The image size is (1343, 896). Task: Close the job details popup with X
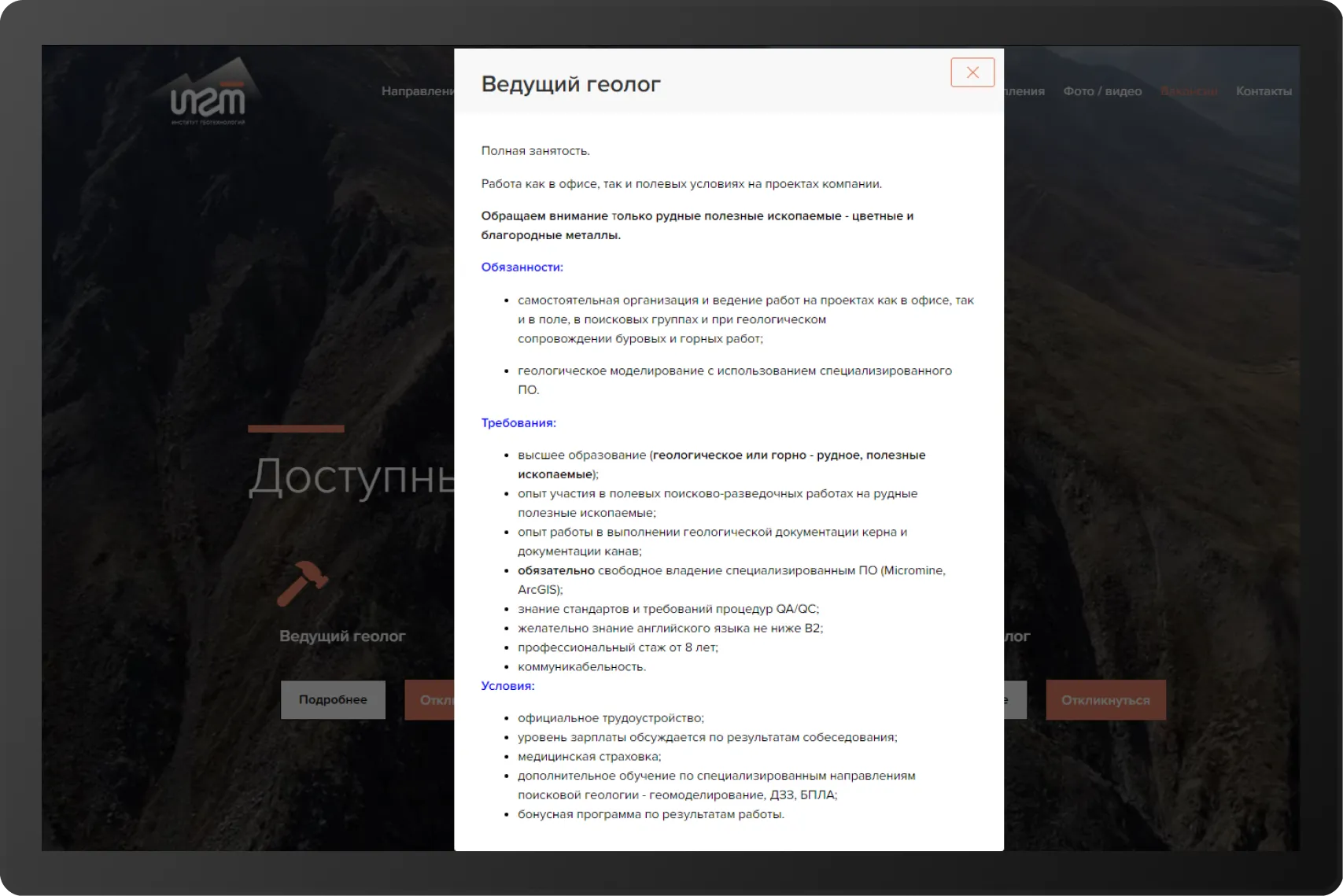(972, 72)
